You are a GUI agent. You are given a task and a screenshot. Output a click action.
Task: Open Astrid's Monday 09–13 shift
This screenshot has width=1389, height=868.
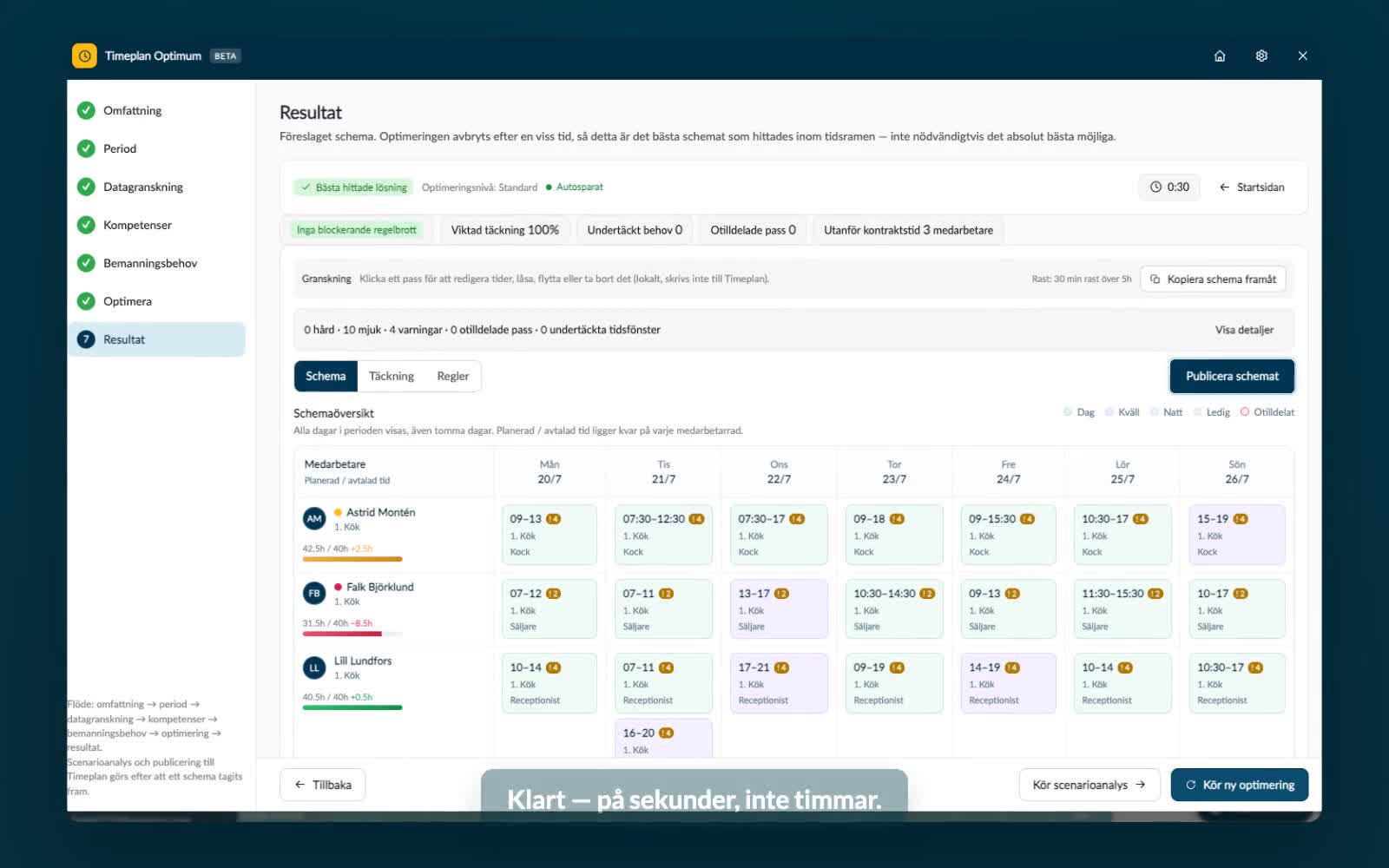click(550, 535)
